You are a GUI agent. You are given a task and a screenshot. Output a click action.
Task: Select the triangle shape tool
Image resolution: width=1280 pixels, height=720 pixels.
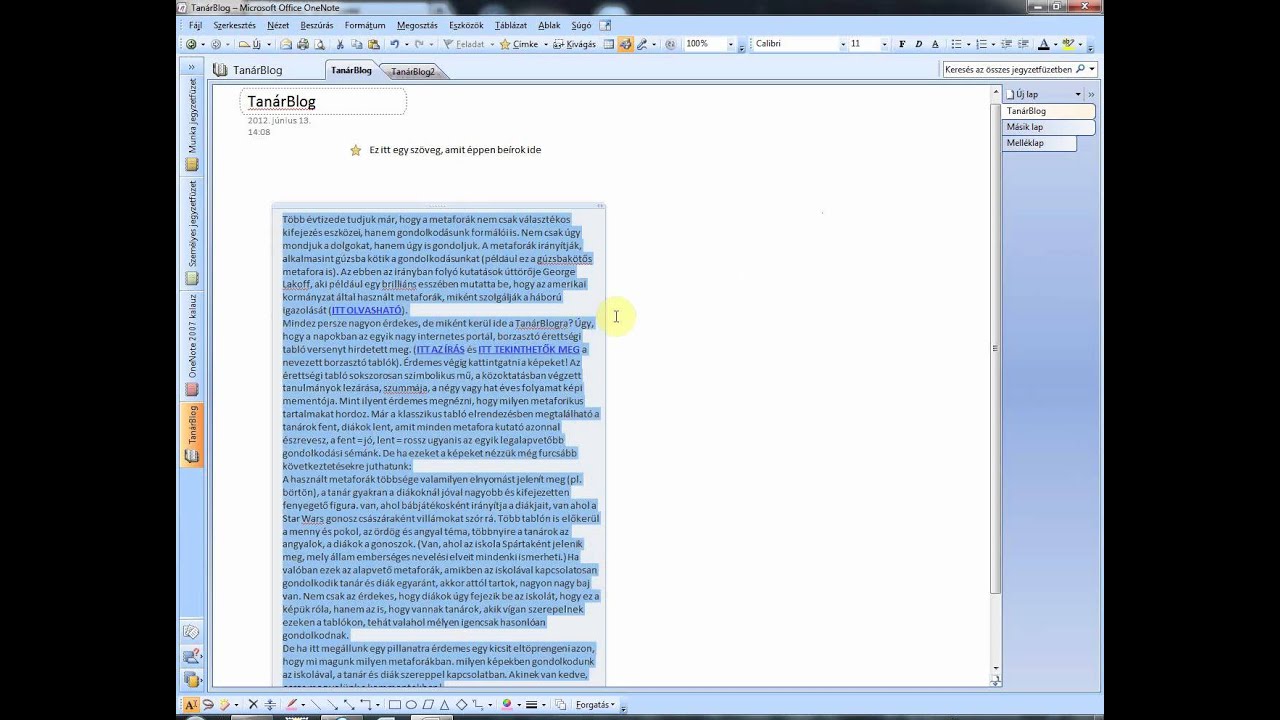(x=444, y=705)
